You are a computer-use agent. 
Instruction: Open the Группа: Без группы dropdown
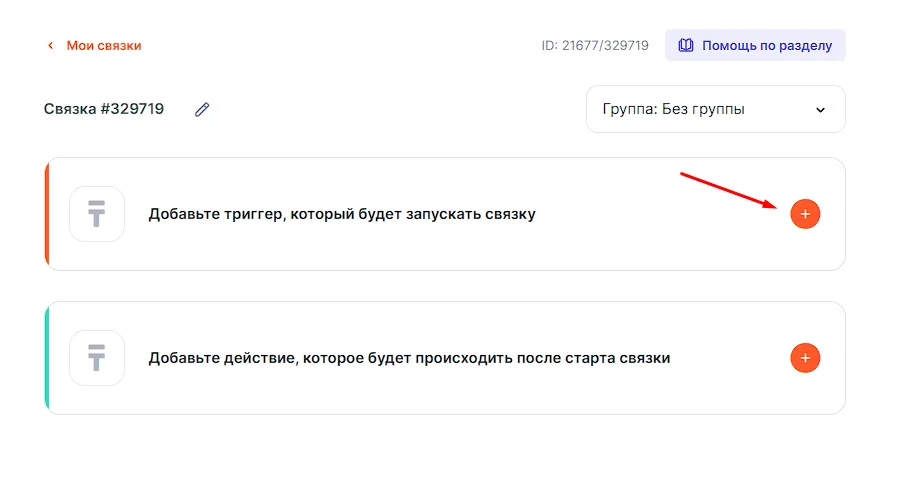[715, 110]
